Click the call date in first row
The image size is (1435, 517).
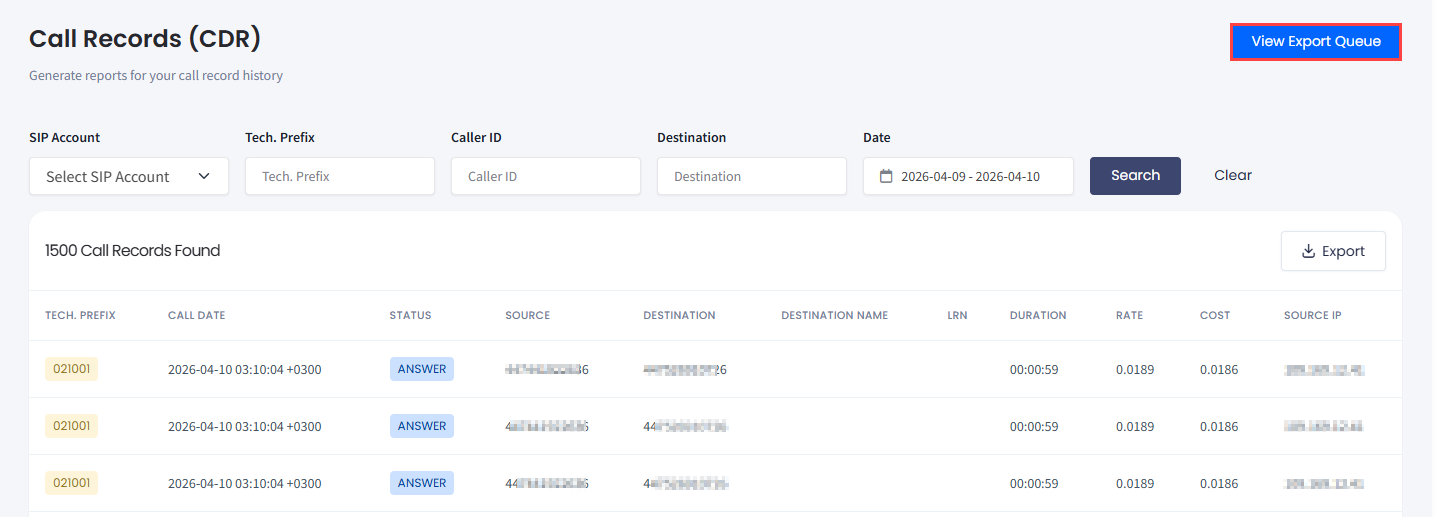[x=245, y=370]
